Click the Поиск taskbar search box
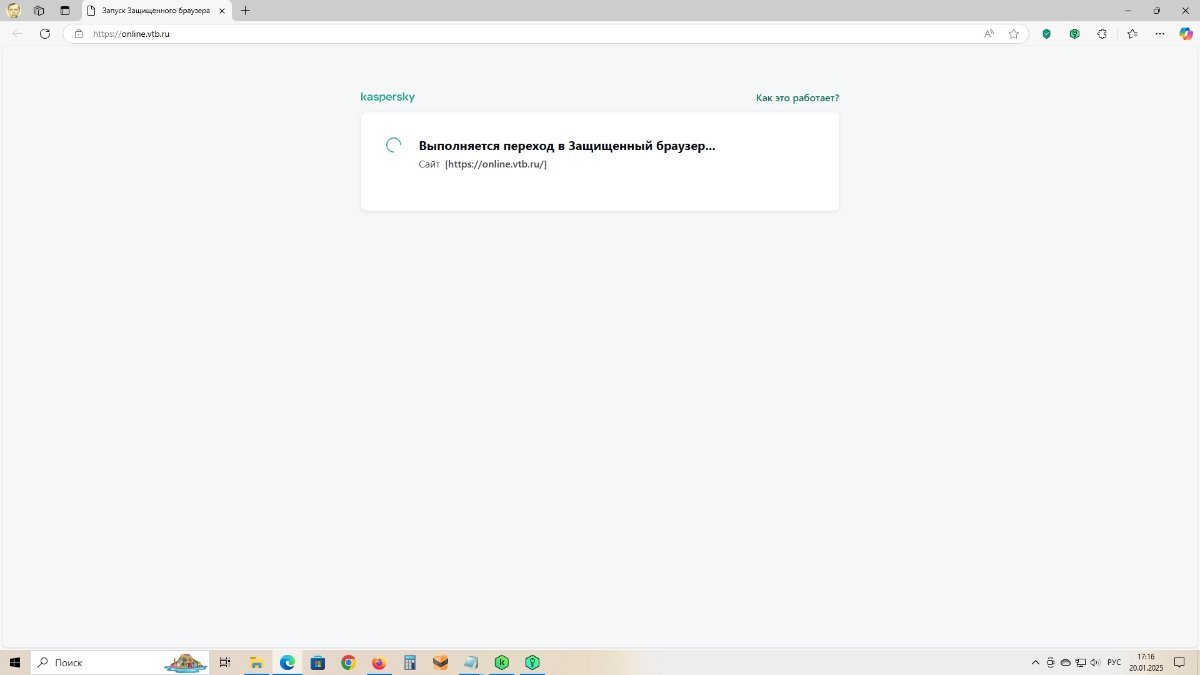The height and width of the screenshot is (675, 1200). 120,662
